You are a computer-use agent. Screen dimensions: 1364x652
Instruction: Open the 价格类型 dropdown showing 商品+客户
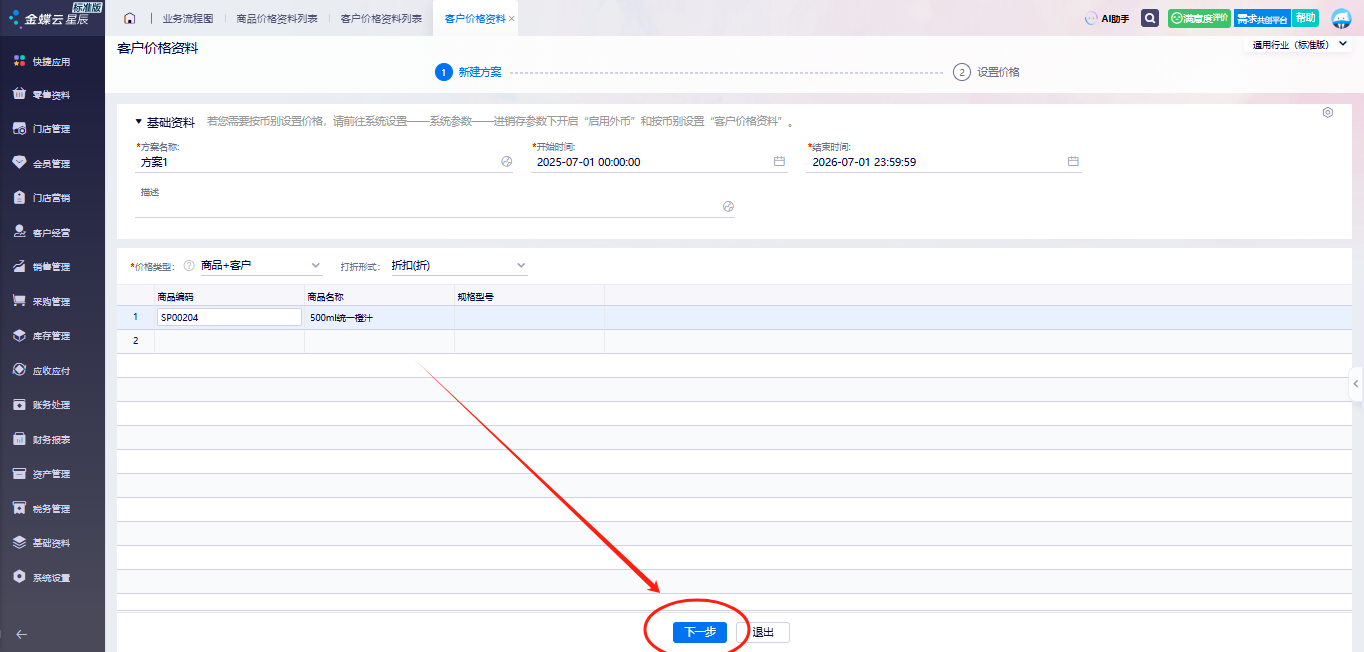tap(260, 266)
